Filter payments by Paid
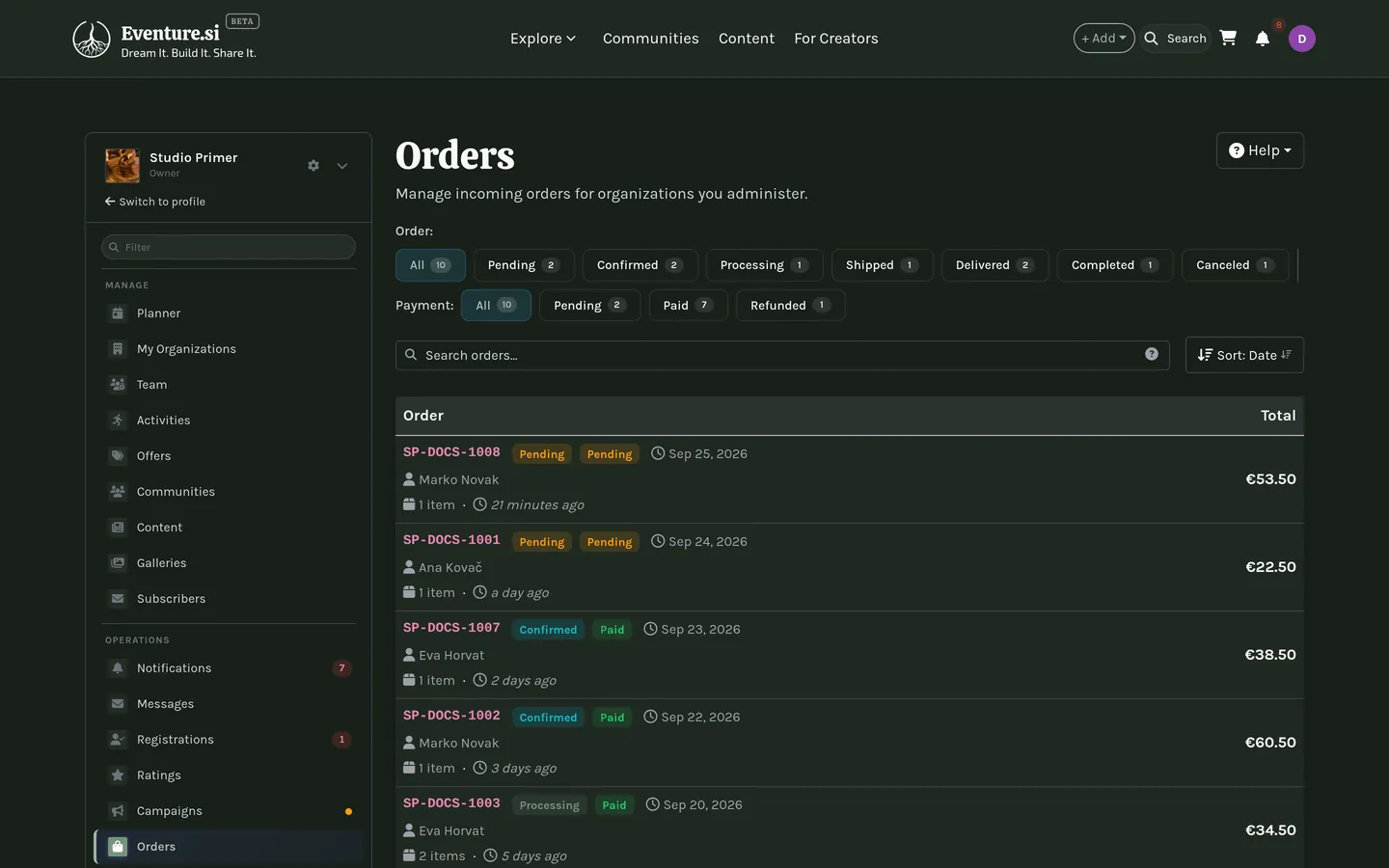 (689, 306)
